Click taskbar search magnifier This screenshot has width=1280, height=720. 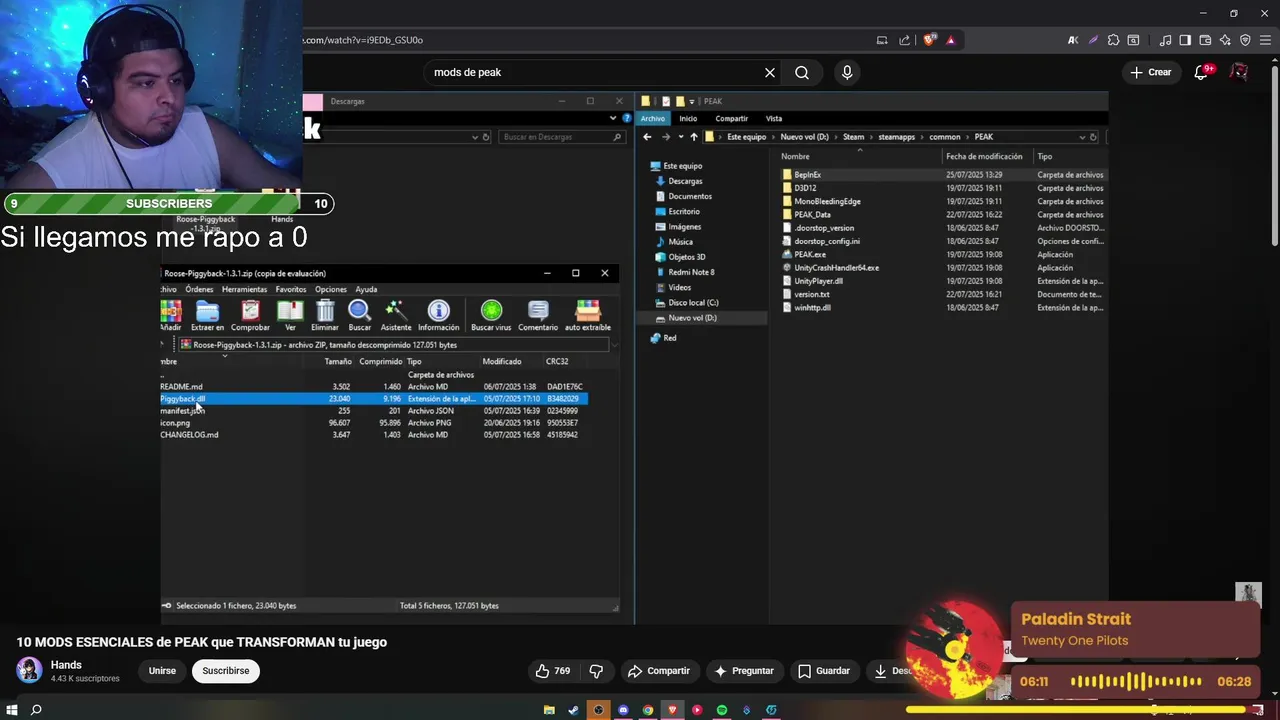(36, 710)
